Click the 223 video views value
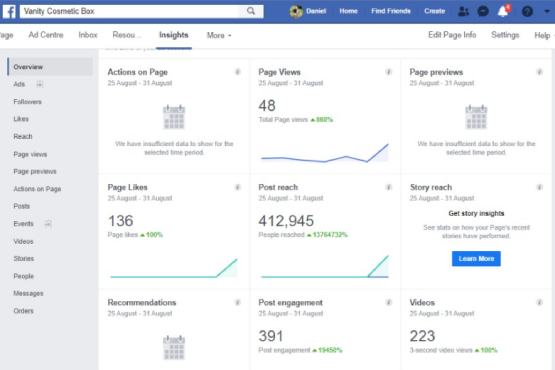Viewport: 555px width, 370px height. (x=422, y=336)
